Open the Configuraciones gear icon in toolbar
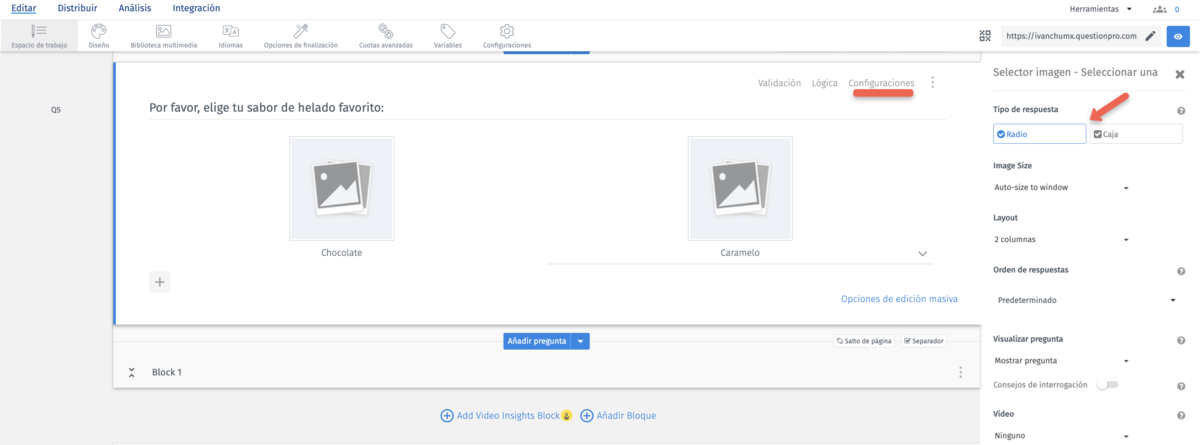The height and width of the screenshot is (445, 1200). 507,31
